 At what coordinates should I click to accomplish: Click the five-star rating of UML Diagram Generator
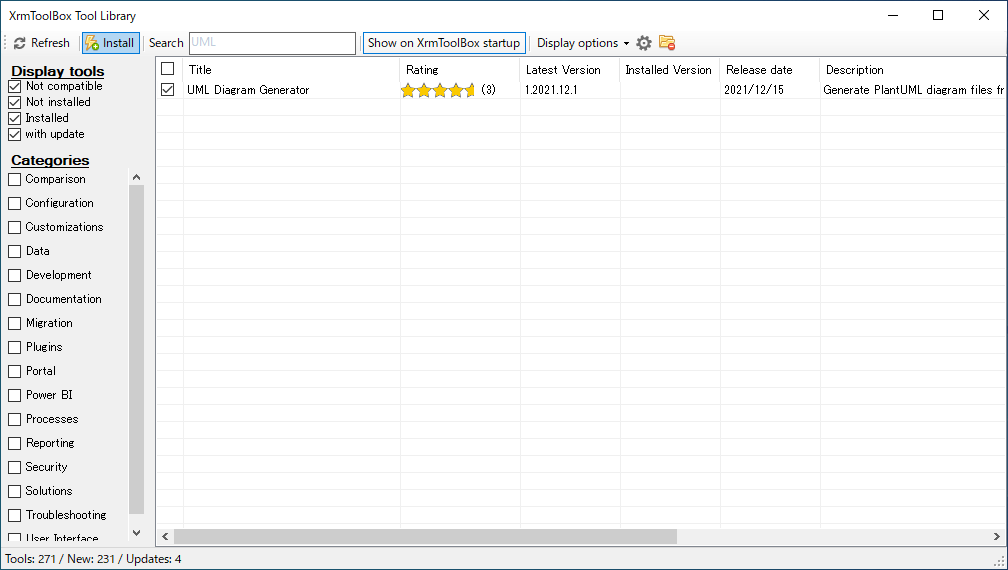[x=438, y=90]
